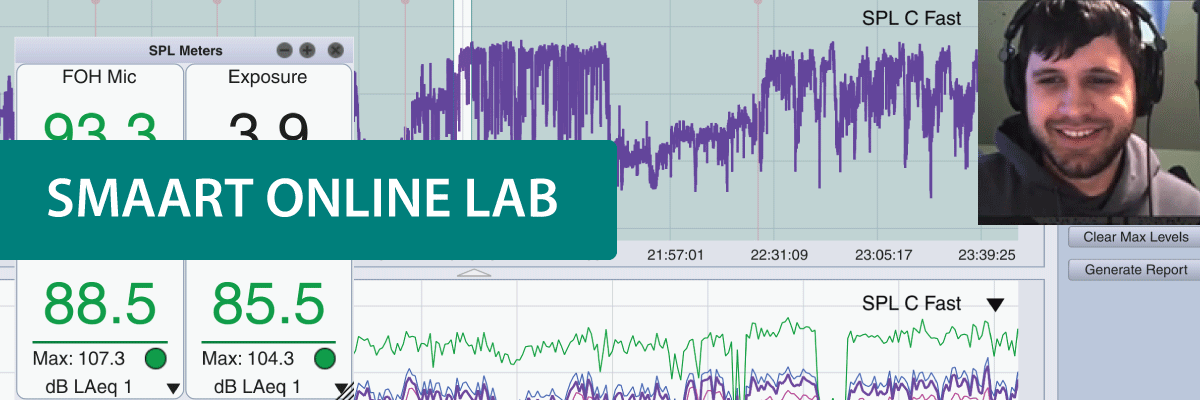The height and width of the screenshot is (400, 1200).
Task: Click the upper graph SPL C Fast label
Action: click(911, 18)
